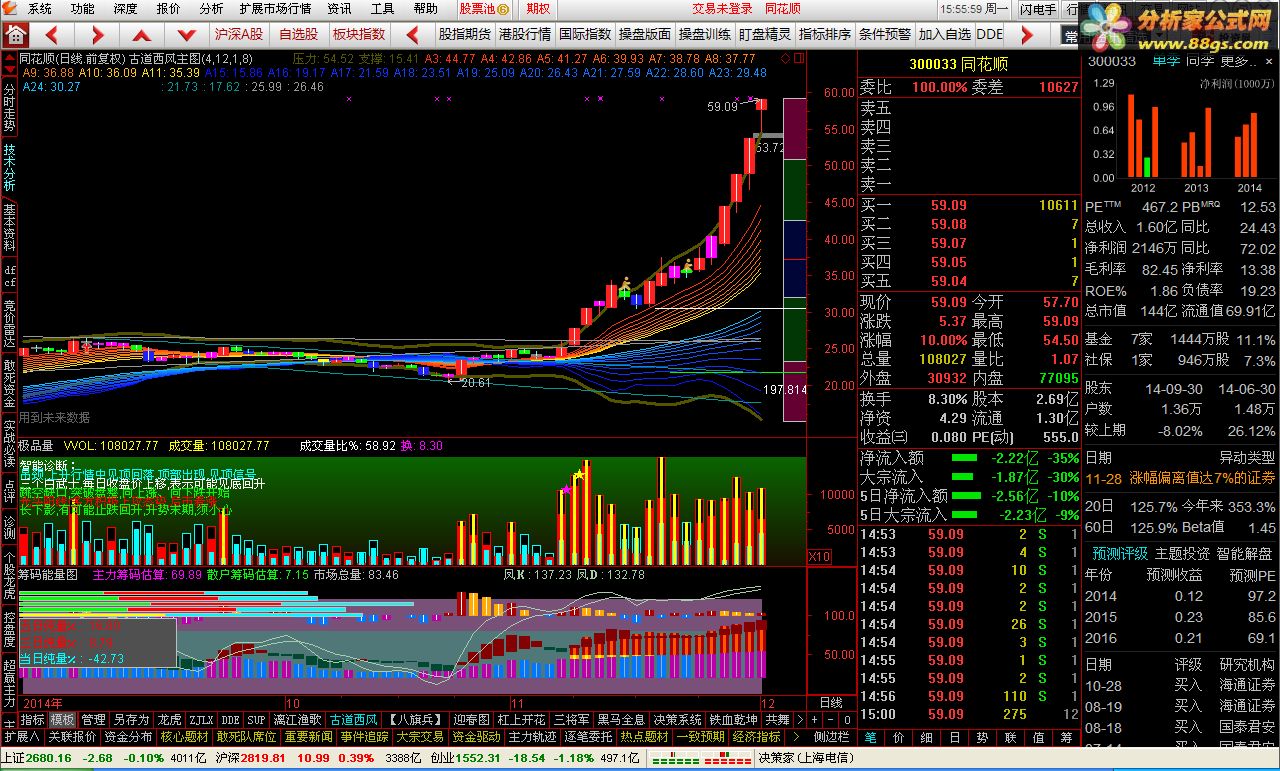Open the 预测评级 panel tab
The image size is (1280, 771).
(1120, 553)
